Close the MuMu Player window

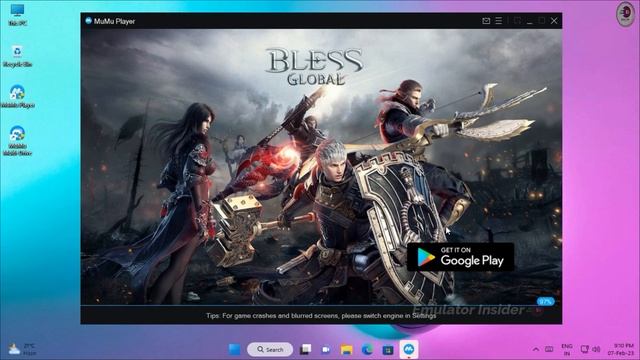[x=554, y=21]
